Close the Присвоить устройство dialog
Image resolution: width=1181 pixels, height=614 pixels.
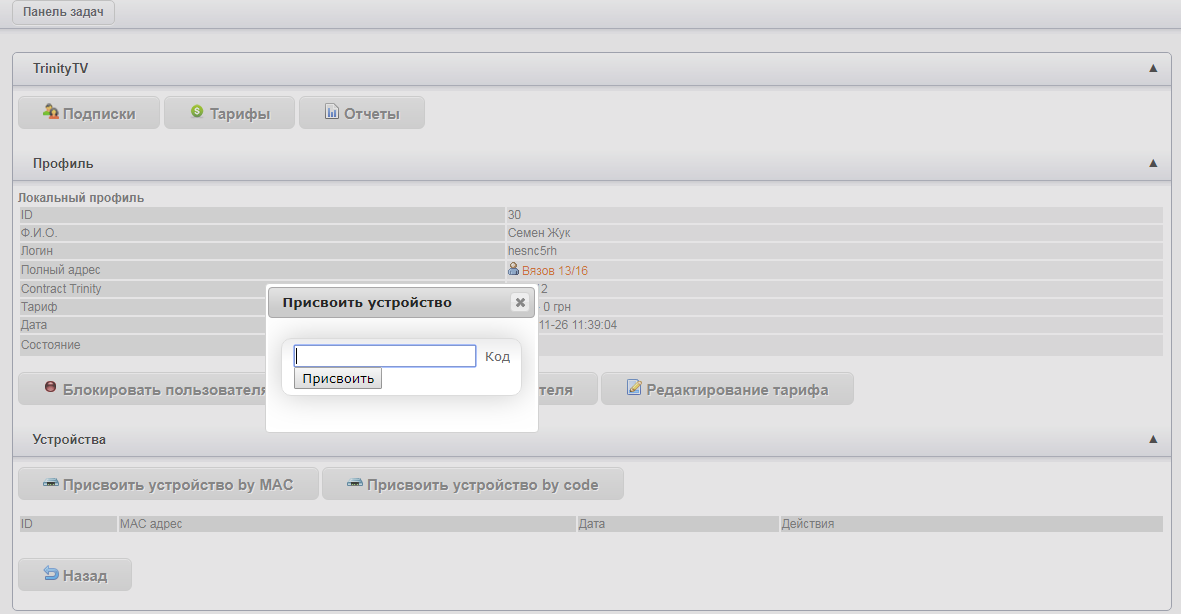point(519,302)
